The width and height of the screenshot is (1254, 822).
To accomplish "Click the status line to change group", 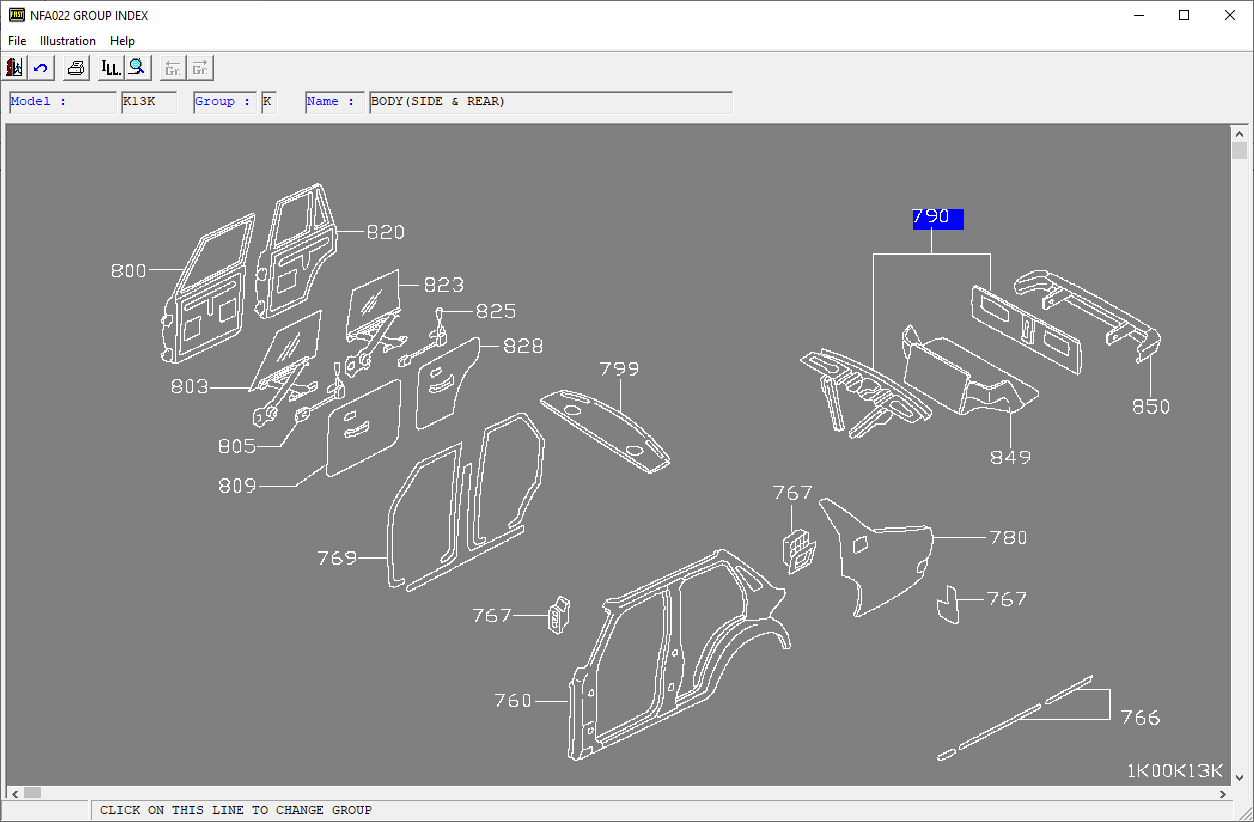I will click(x=235, y=810).
